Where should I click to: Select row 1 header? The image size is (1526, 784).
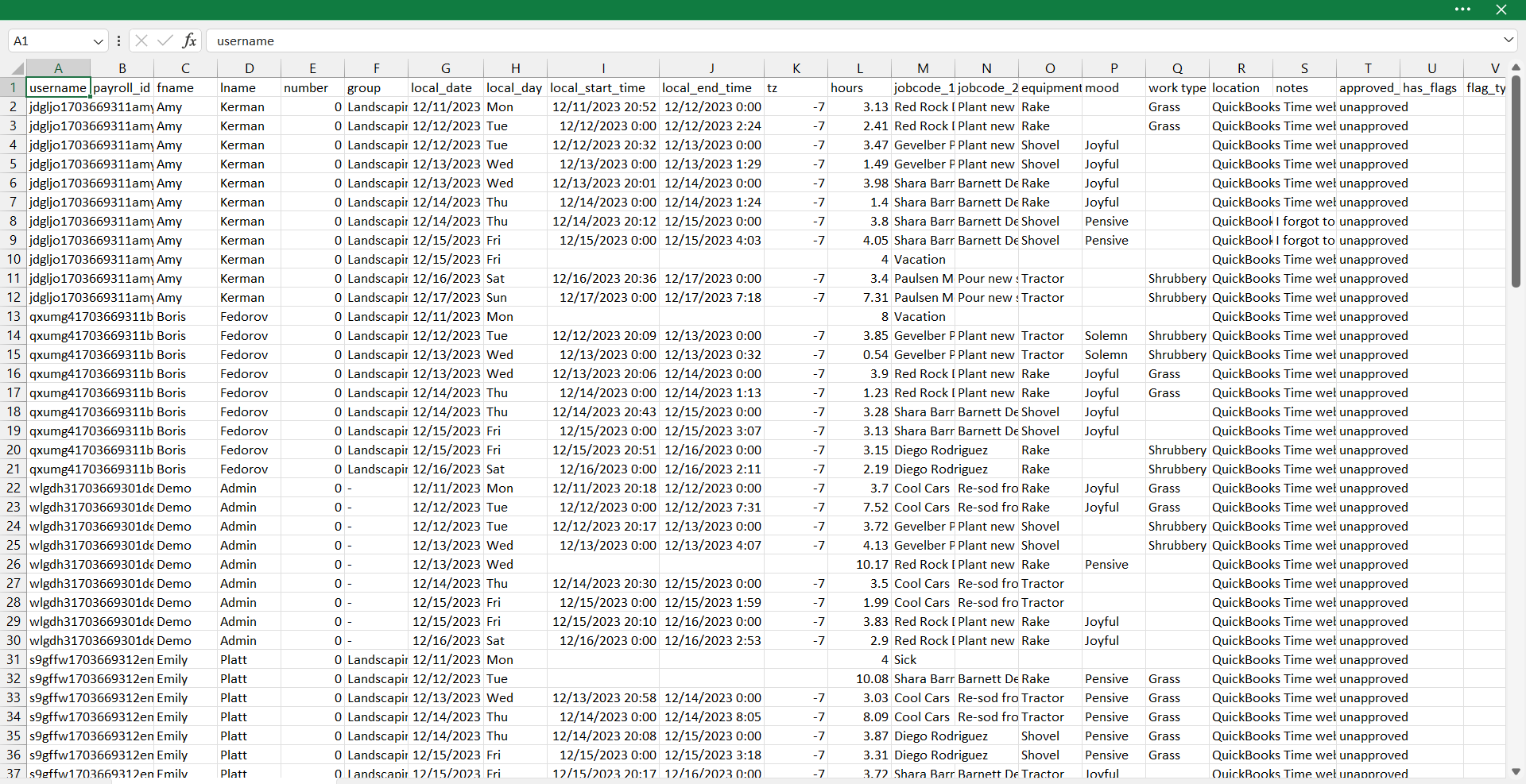pos(13,87)
